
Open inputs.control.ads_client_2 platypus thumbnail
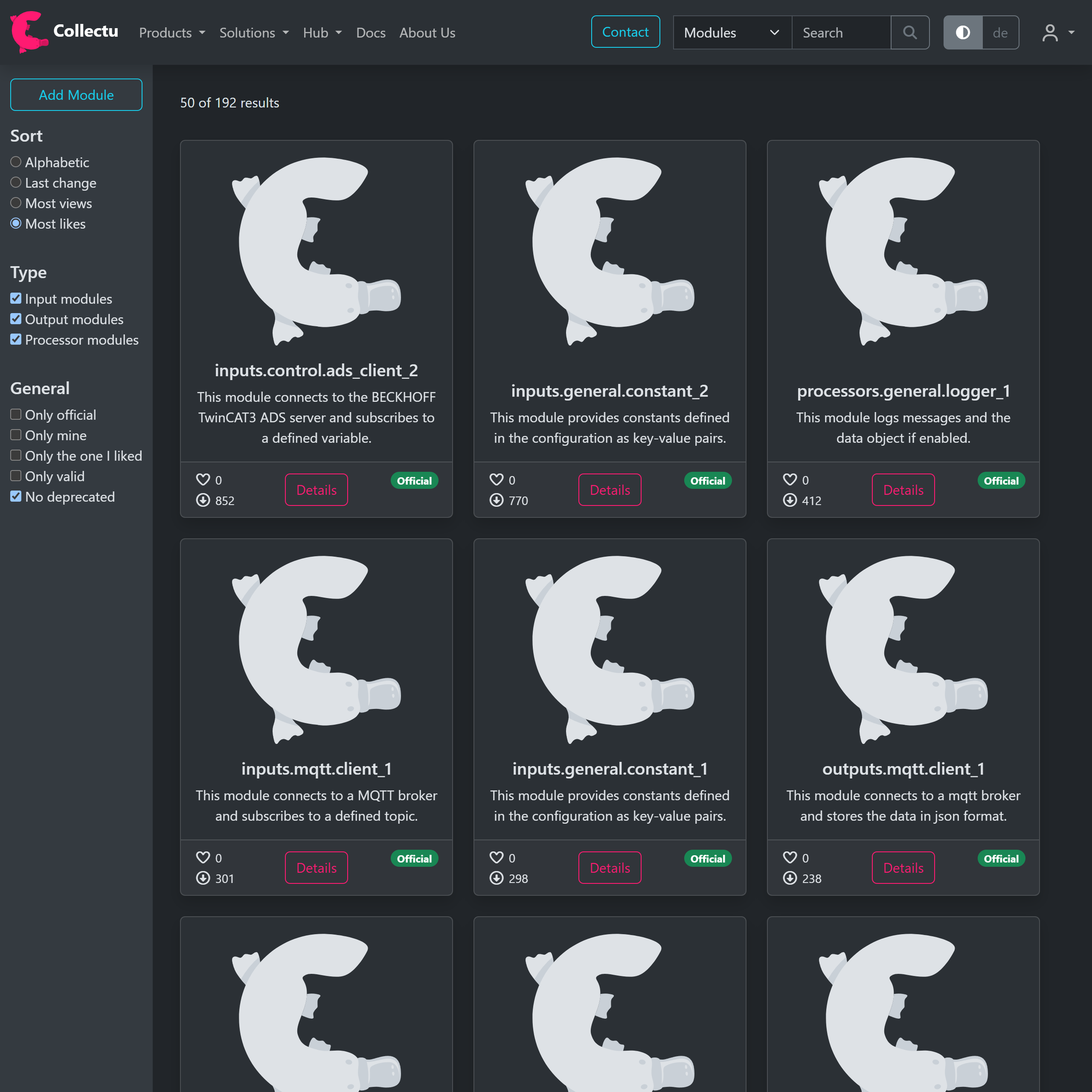pos(317,252)
